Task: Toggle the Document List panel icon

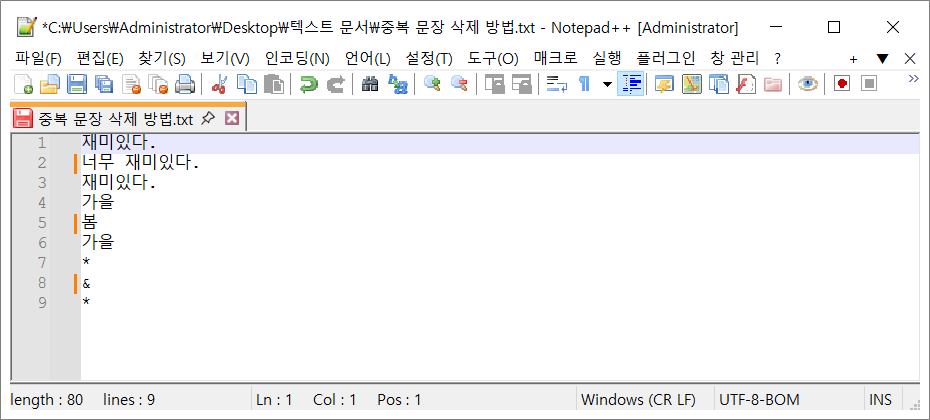Action: [718, 84]
